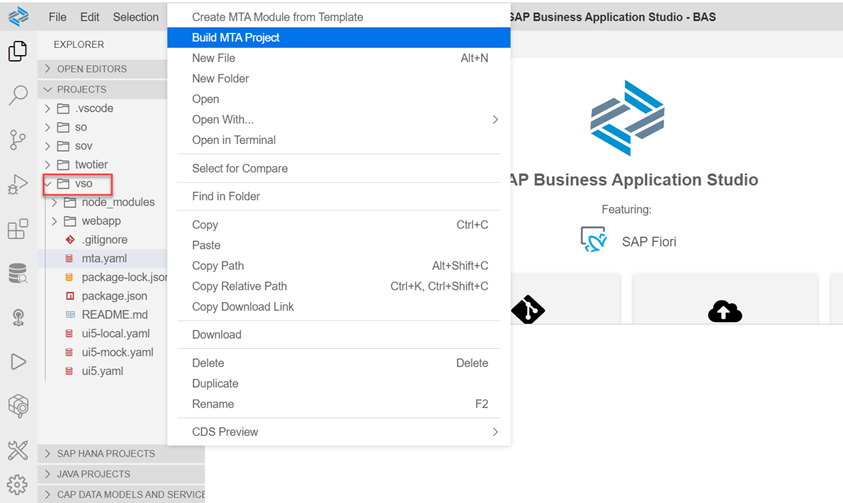Viewport: 843px width, 503px height.
Task: Choose Copy Relative Path menu entry
Action: (x=339, y=286)
